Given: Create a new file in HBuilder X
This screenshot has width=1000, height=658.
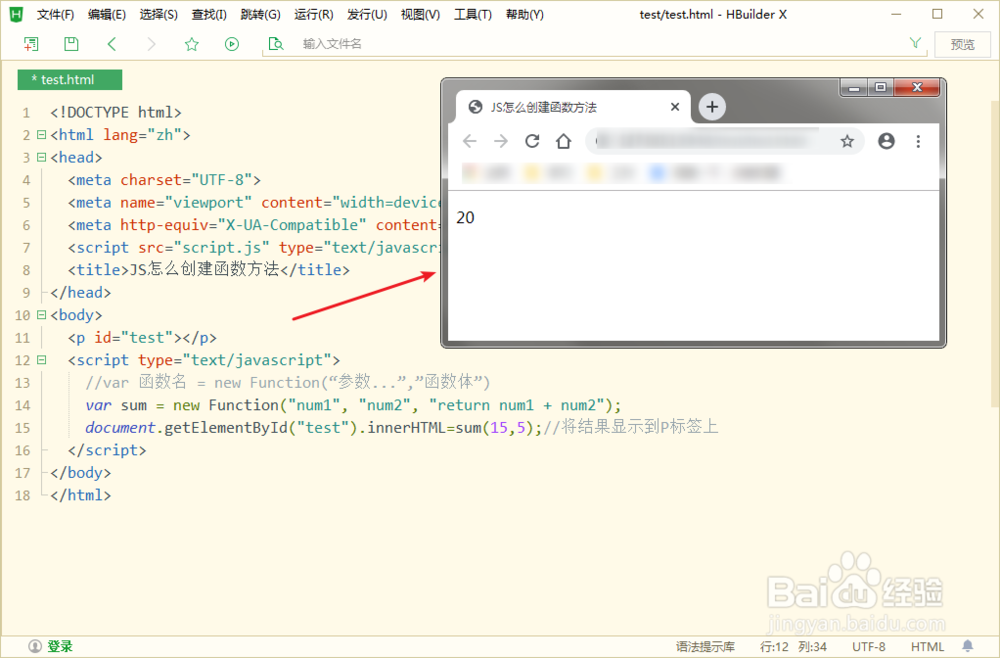Looking at the screenshot, I should pyautogui.click(x=32, y=44).
